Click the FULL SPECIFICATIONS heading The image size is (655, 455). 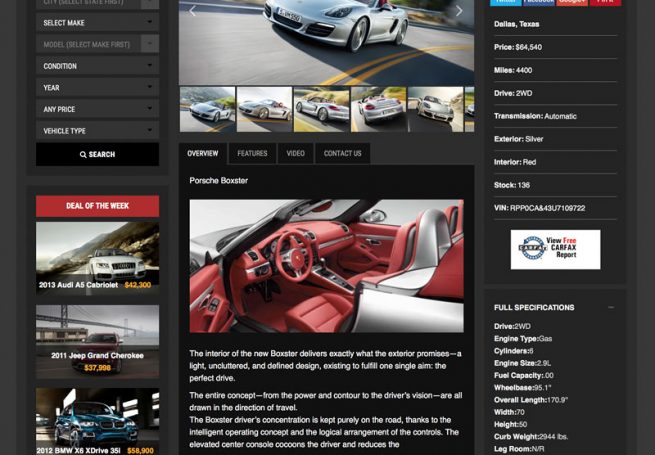click(x=534, y=308)
